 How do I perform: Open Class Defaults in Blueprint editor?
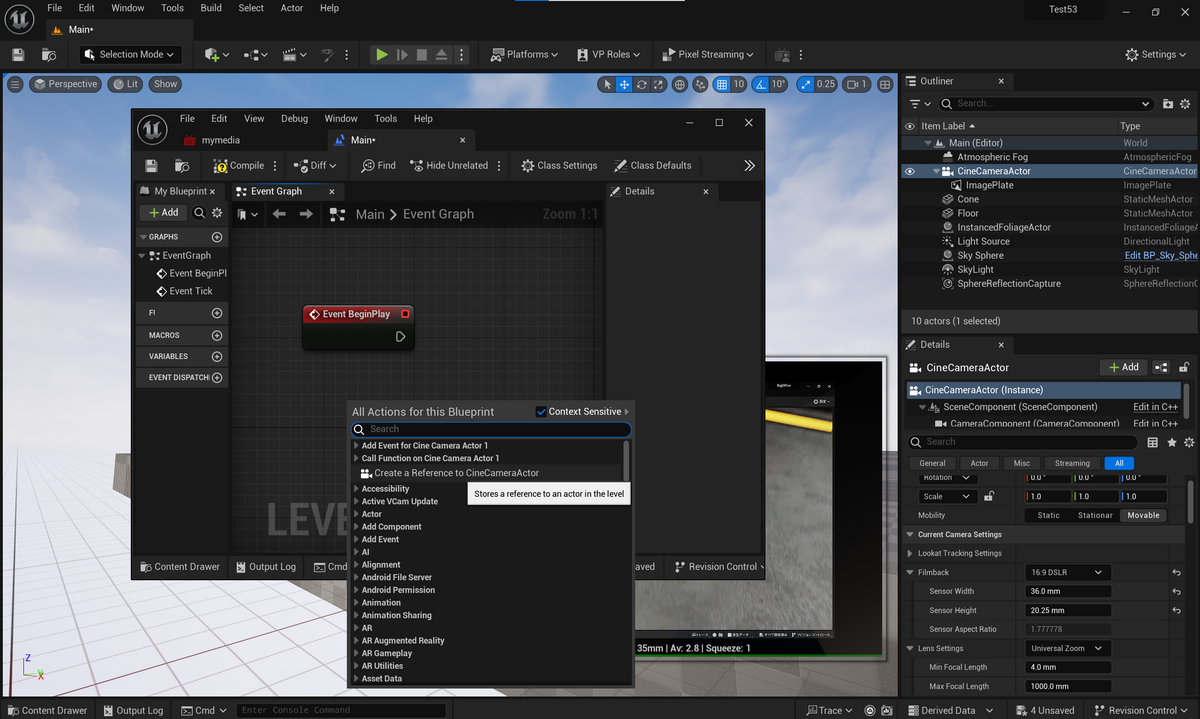[653, 166]
